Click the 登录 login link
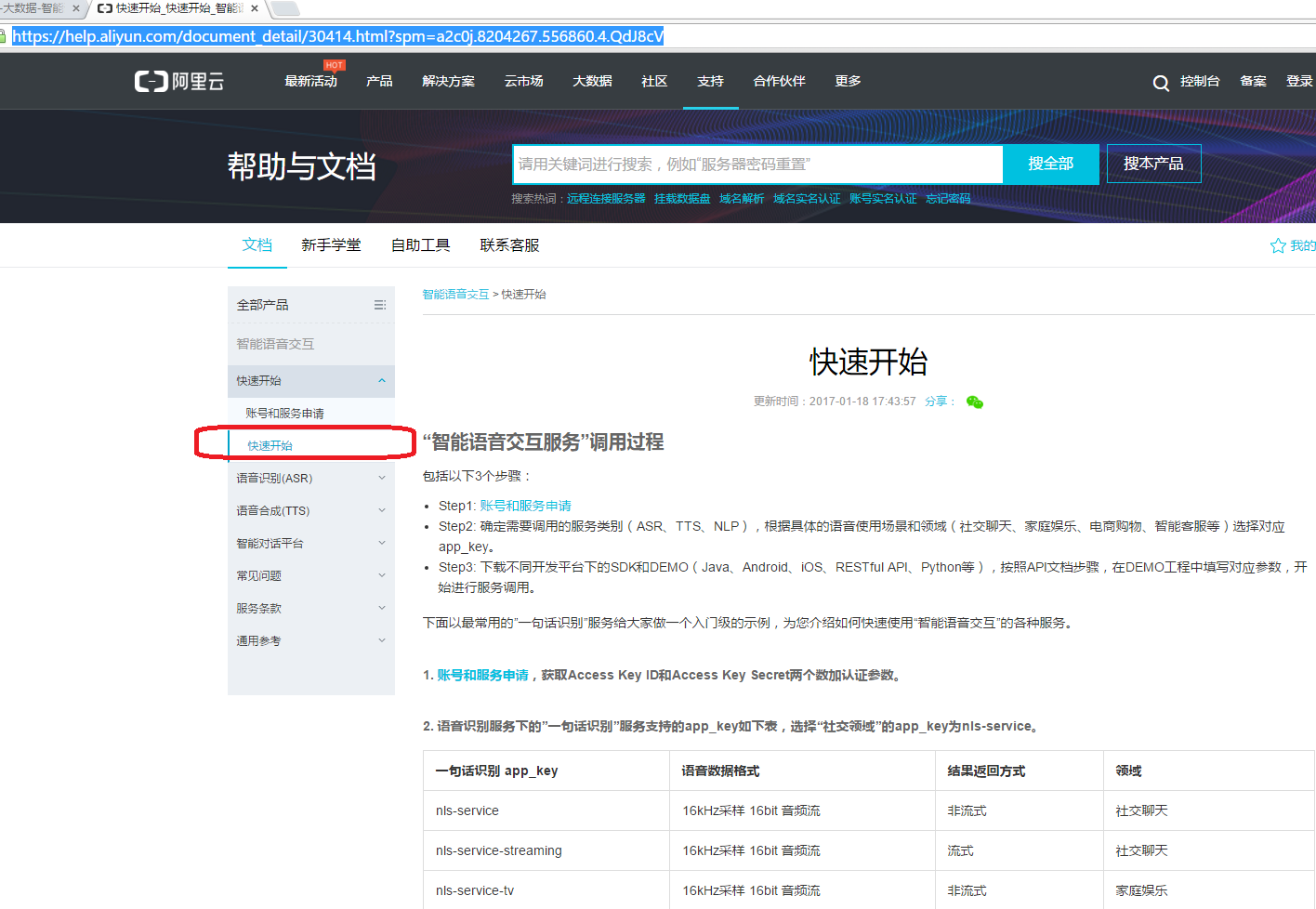 tap(1299, 81)
